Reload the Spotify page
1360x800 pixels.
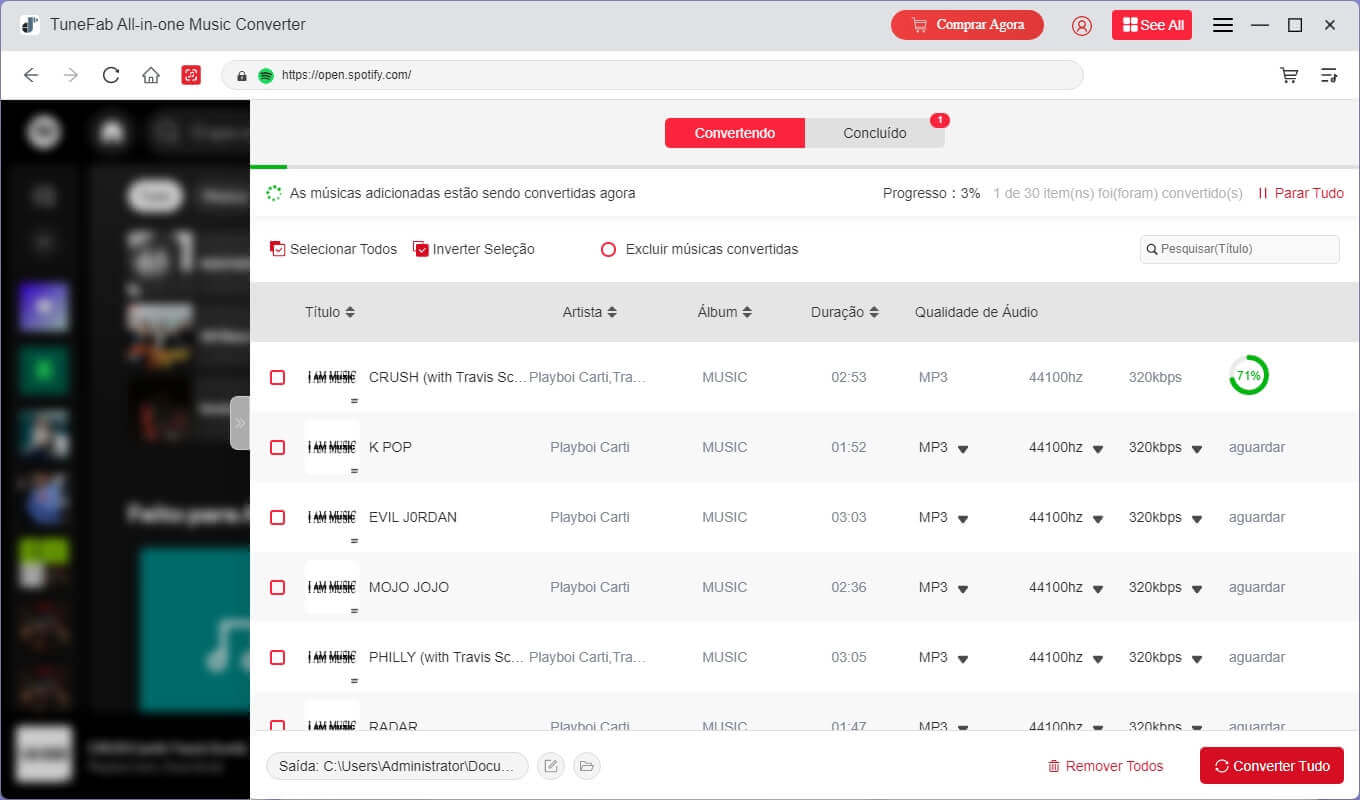click(x=111, y=75)
